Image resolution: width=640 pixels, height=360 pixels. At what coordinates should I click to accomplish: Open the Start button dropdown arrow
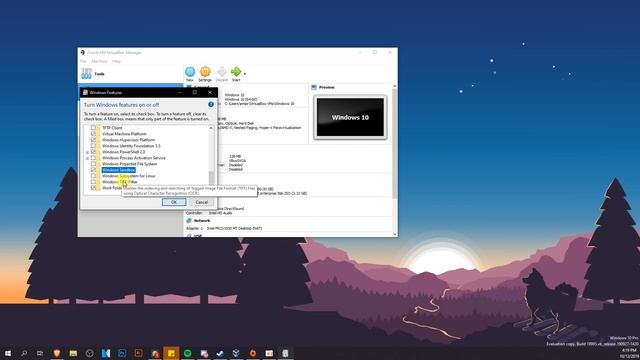[244, 74]
